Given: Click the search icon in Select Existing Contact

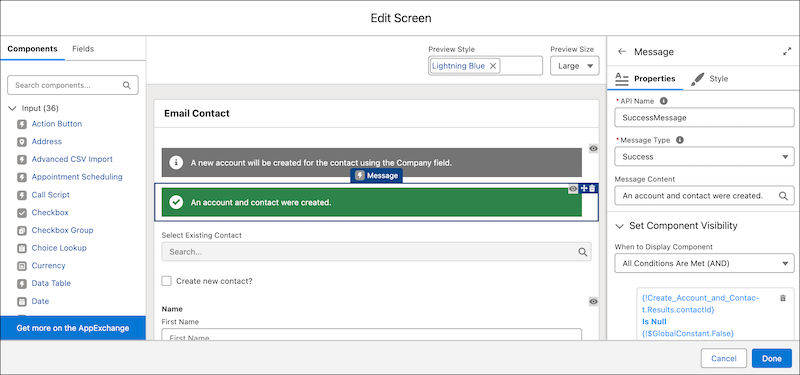Looking at the screenshot, I should [x=582, y=252].
